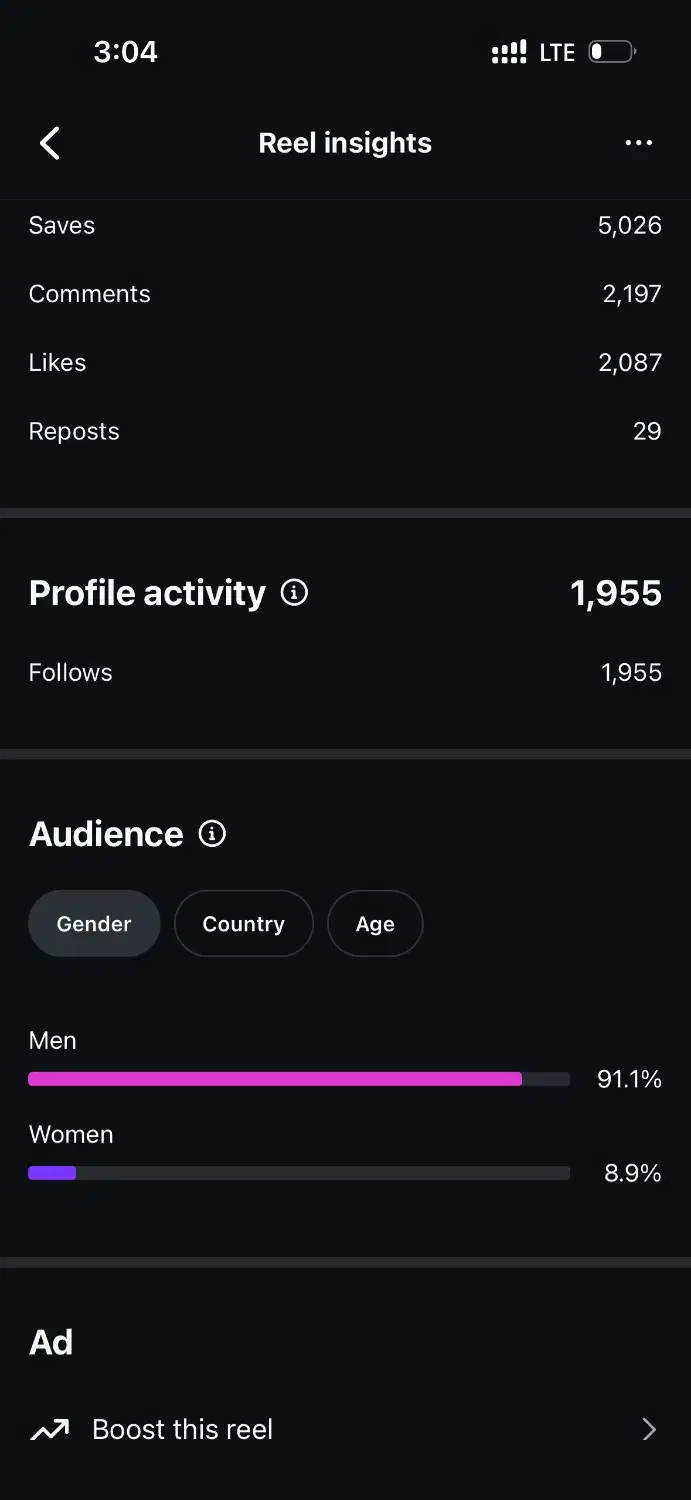Viewport: 691px width, 1500px height.
Task: Tap the cellular signal bars icon
Action: click(x=509, y=52)
